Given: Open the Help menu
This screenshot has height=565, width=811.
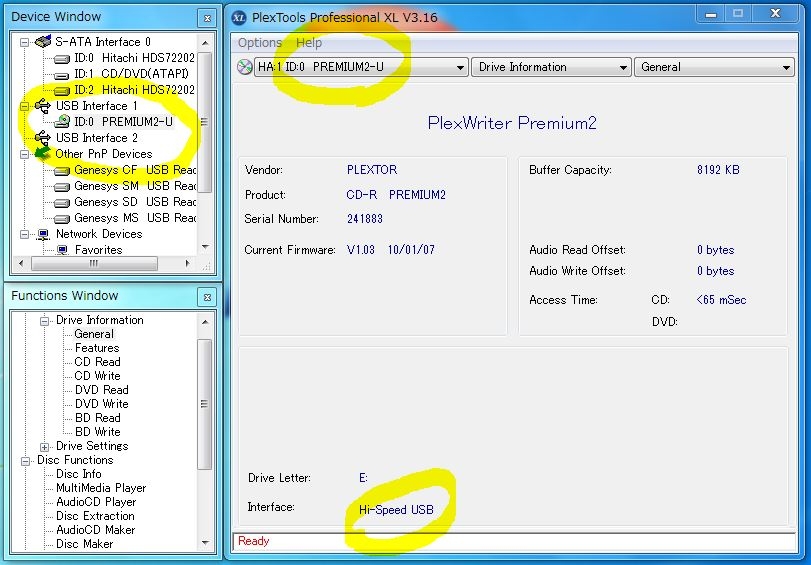Looking at the screenshot, I should [x=309, y=43].
